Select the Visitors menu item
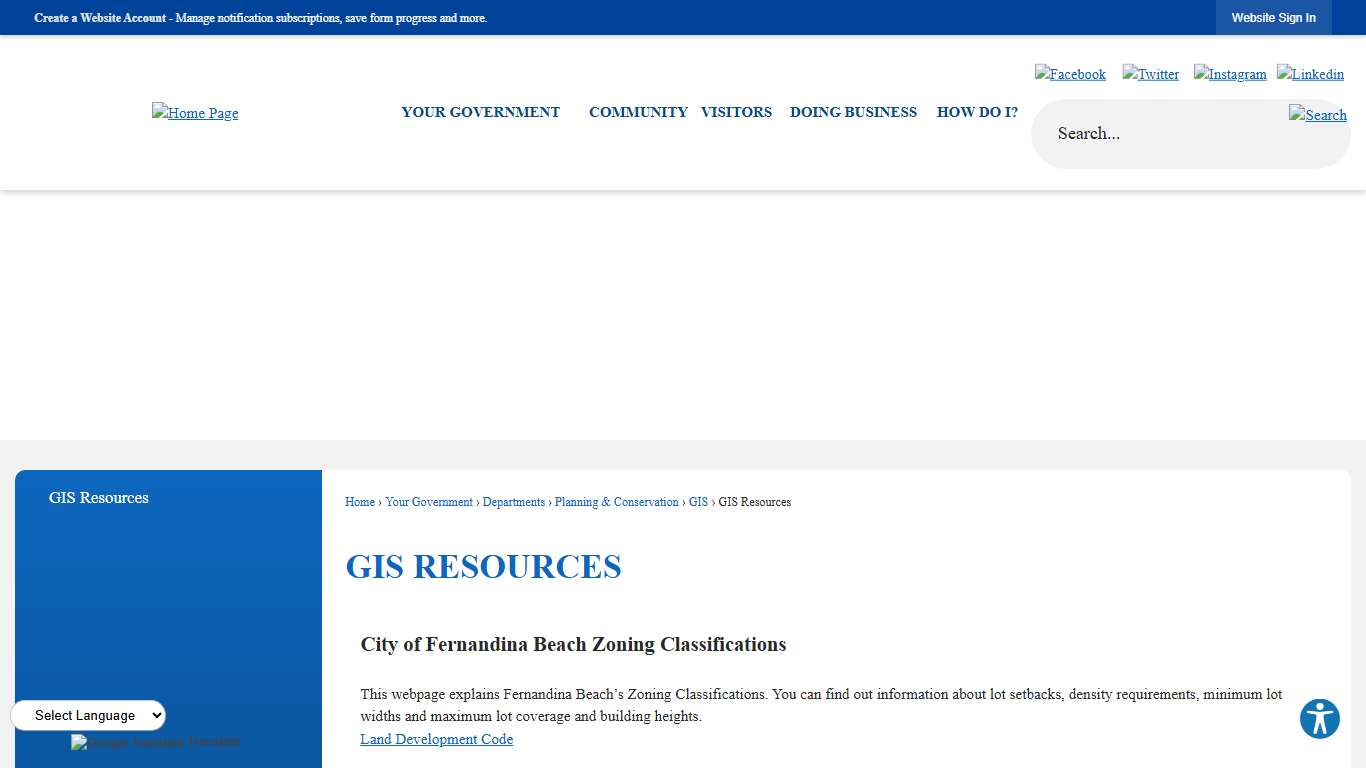Screen dimensions: 1366x768 pyautogui.click(x=736, y=112)
